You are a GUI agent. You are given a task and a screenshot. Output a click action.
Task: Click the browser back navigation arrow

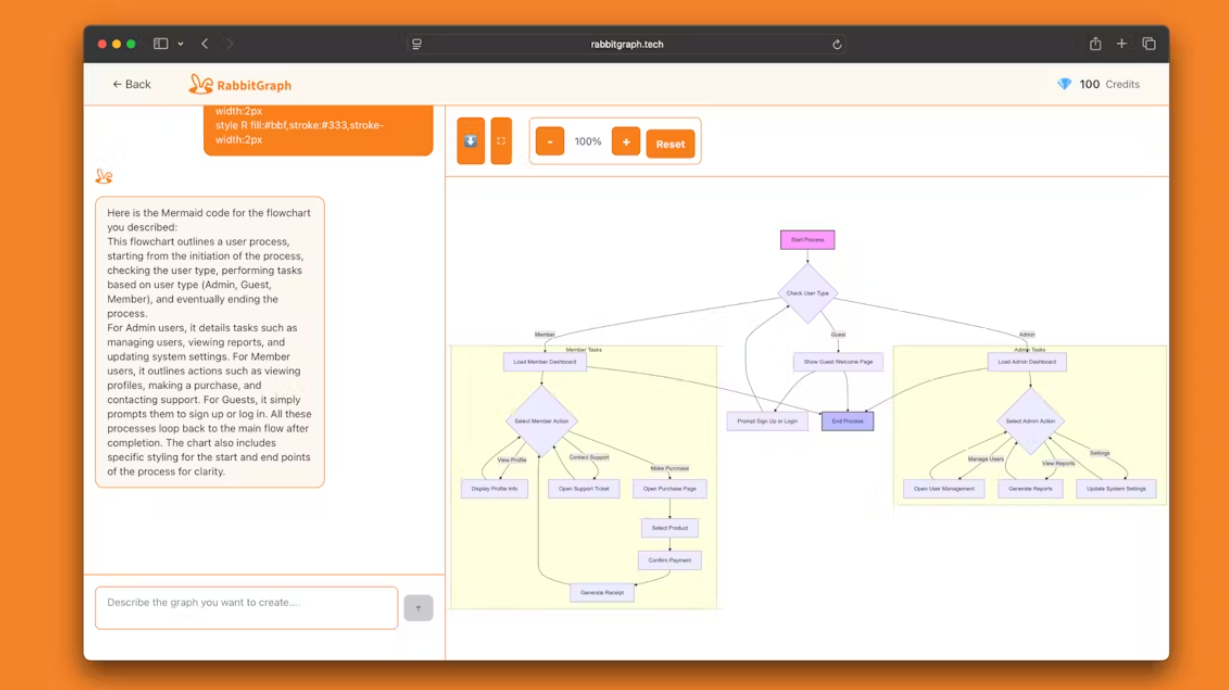point(204,43)
